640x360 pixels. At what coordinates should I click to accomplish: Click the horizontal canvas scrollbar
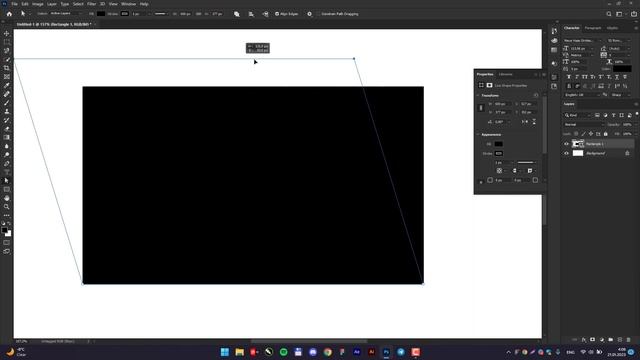click(309, 341)
